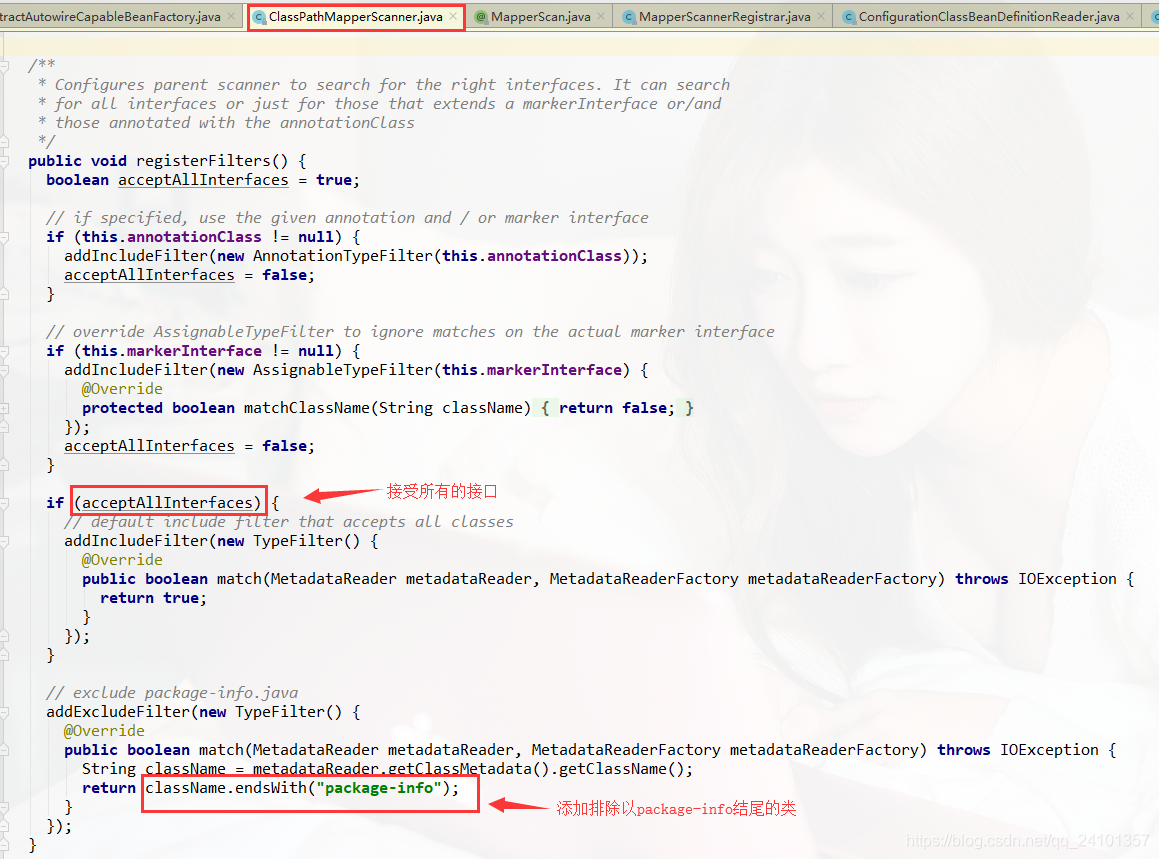Click this.markerInterface in the if condition
This screenshot has width=1159, height=859.
171,350
